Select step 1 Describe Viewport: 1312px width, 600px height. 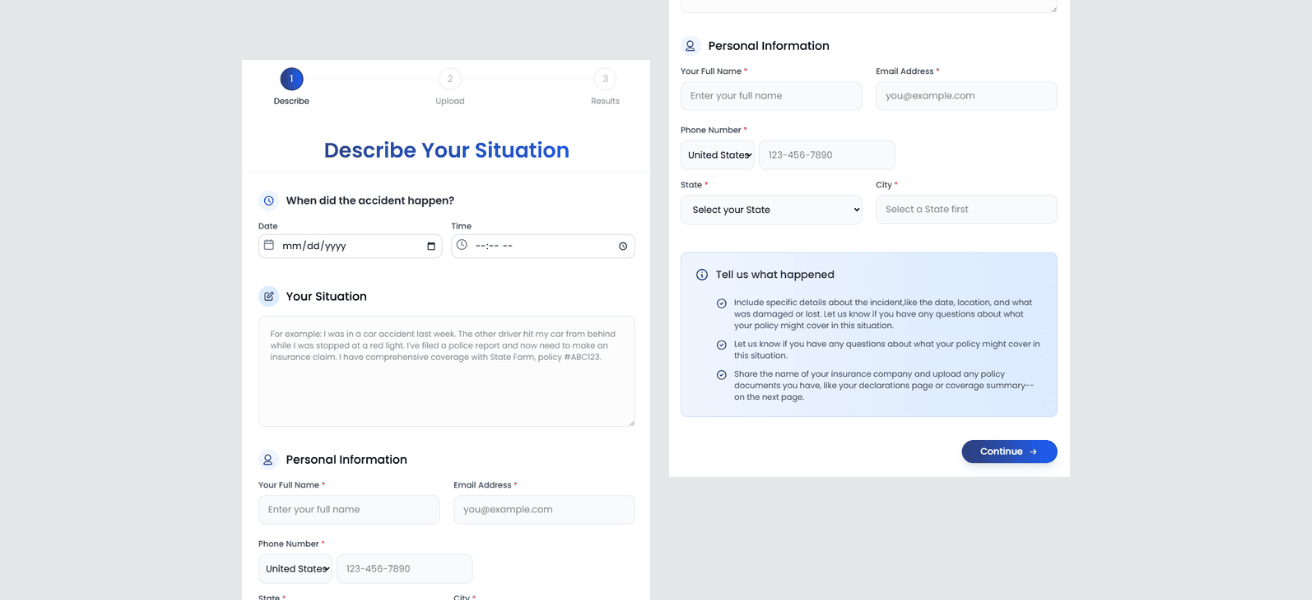291,79
